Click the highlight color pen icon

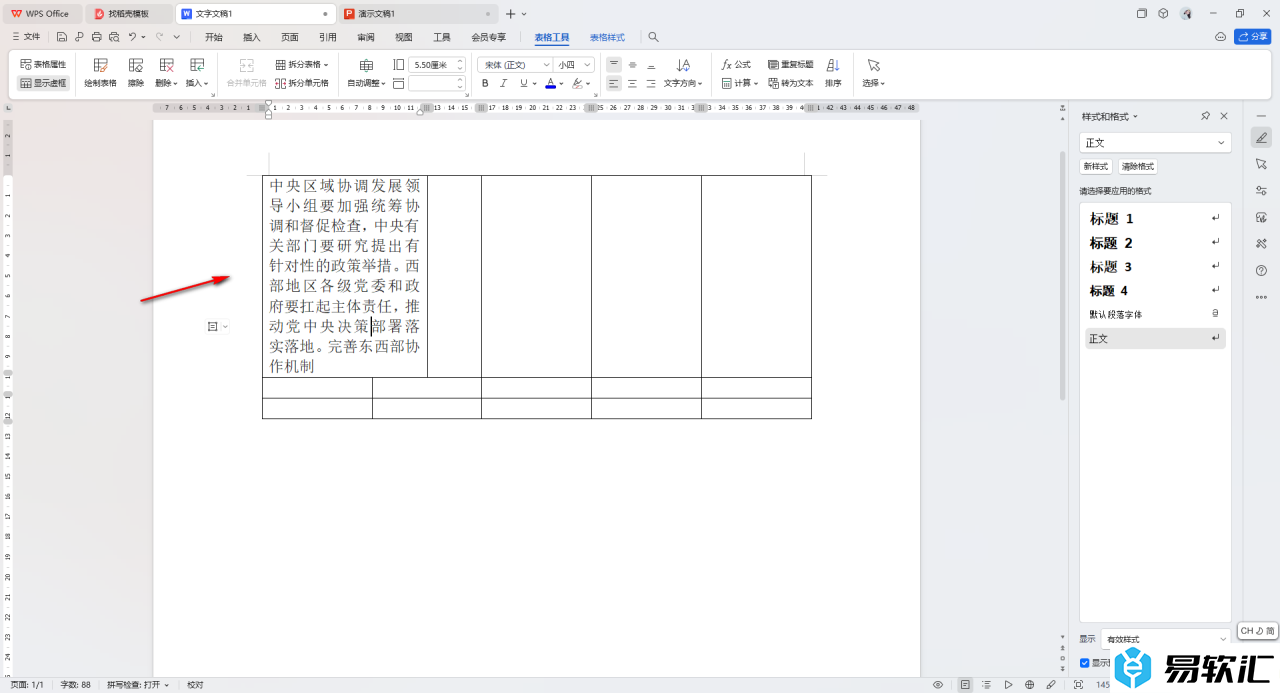[x=576, y=84]
